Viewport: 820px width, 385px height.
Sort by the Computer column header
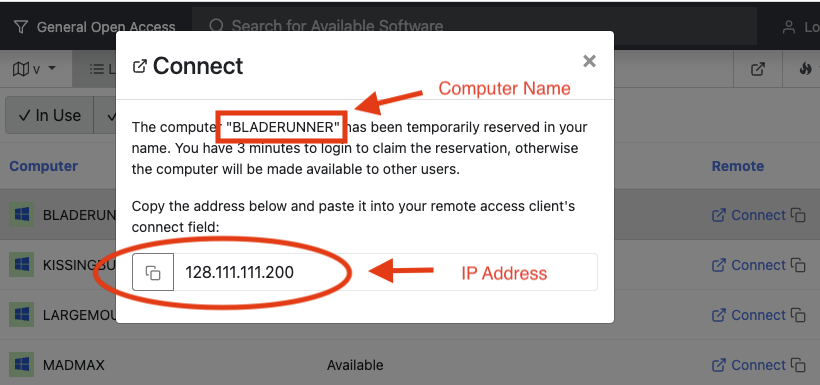coord(43,166)
